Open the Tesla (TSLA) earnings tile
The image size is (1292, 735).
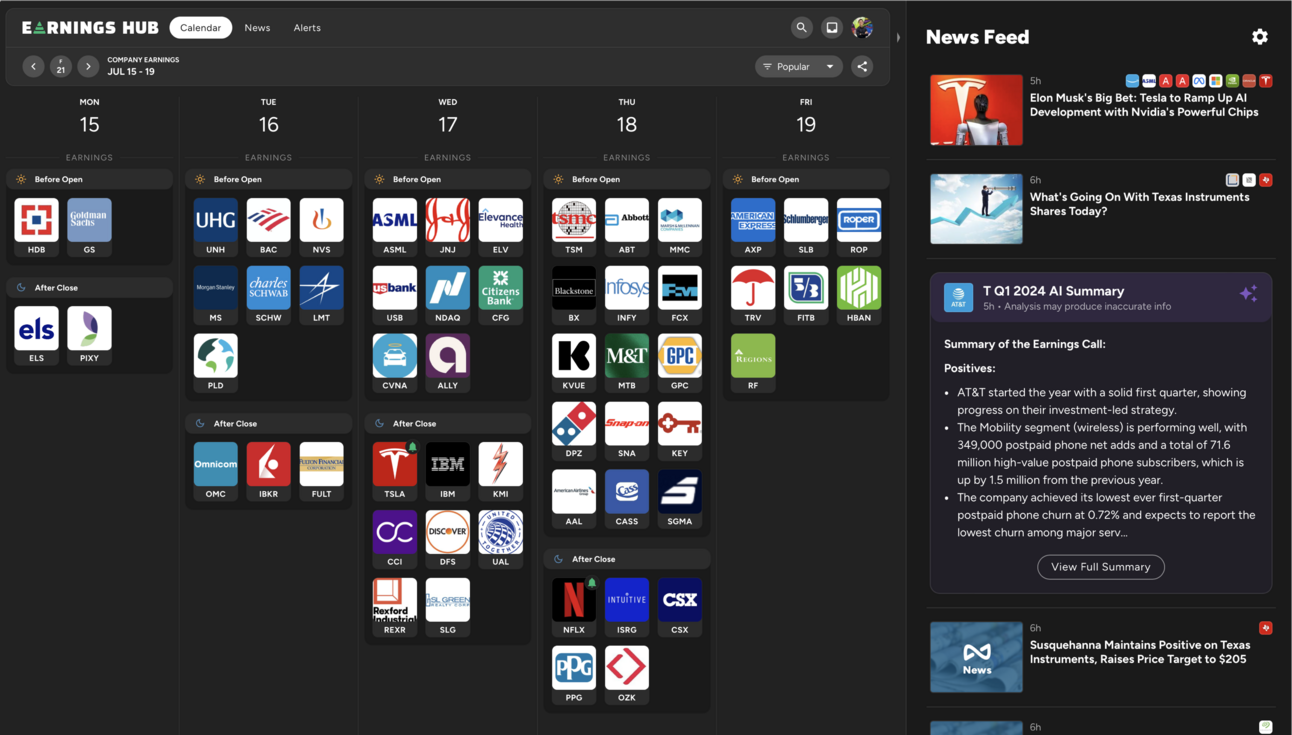click(x=395, y=464)
